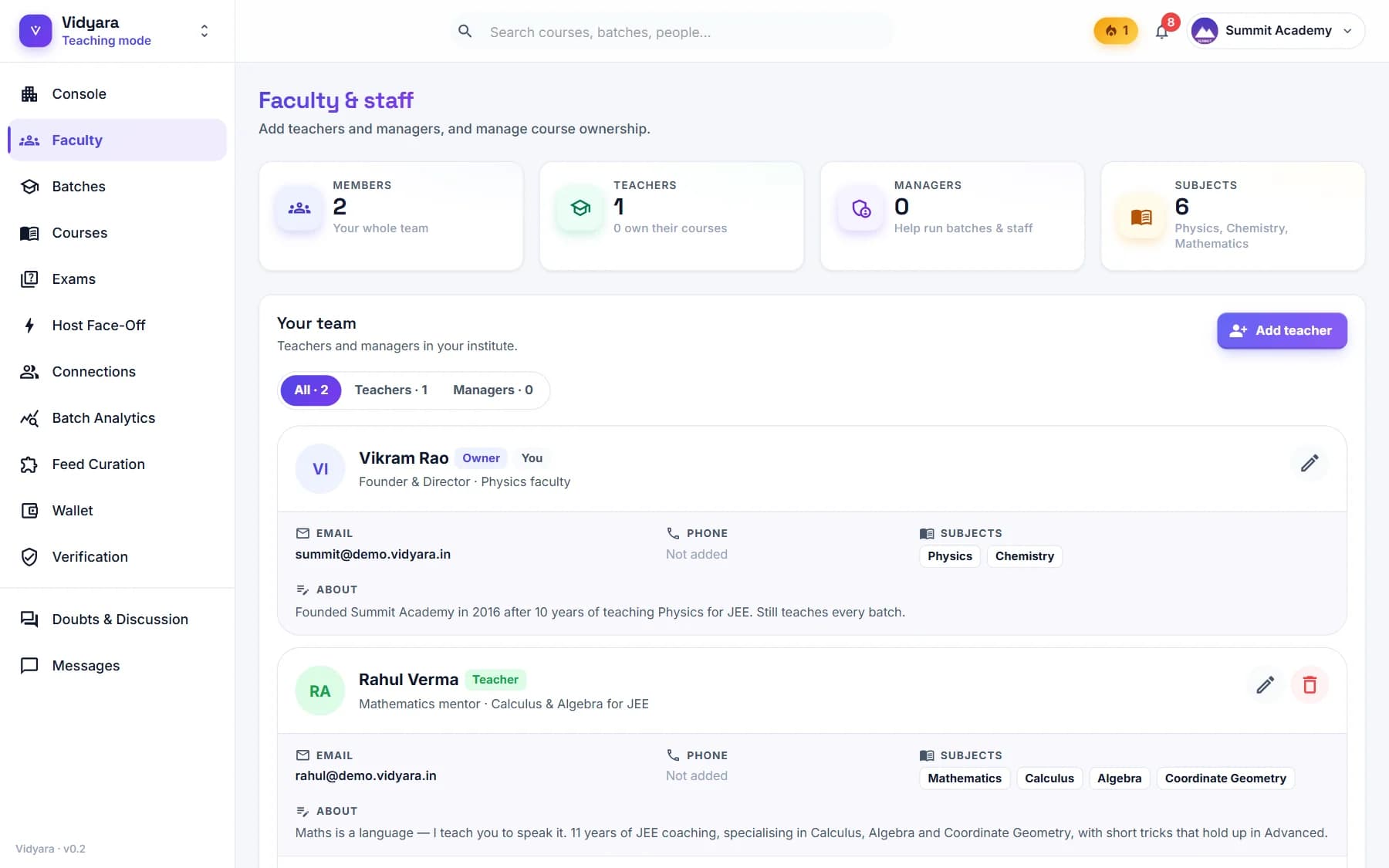Click the Physics subject chip
Image resolution: width=1389 pixels, height=868 pixels.
click(950, 556)
